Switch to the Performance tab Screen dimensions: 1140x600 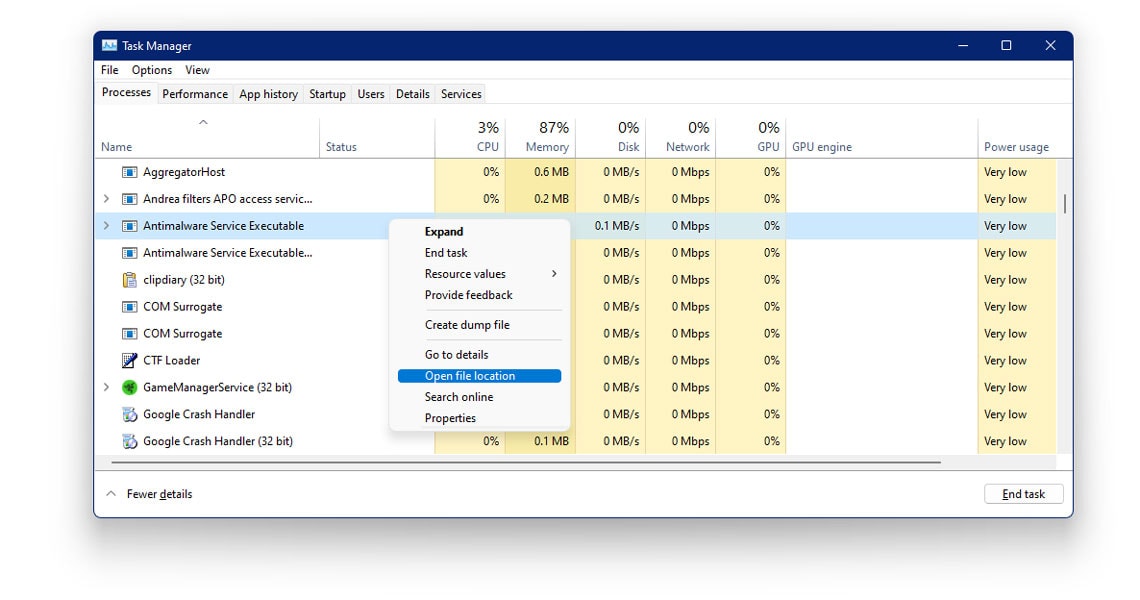(194, 93)
